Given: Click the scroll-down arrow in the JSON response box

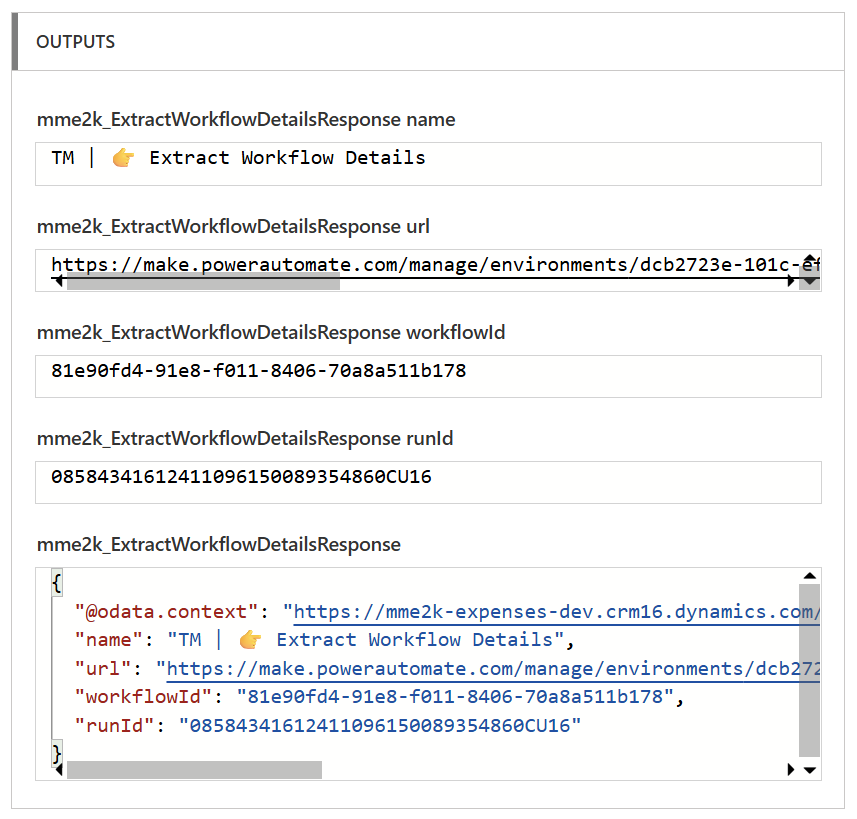Looking at the screenshot, I should (810, 770).
